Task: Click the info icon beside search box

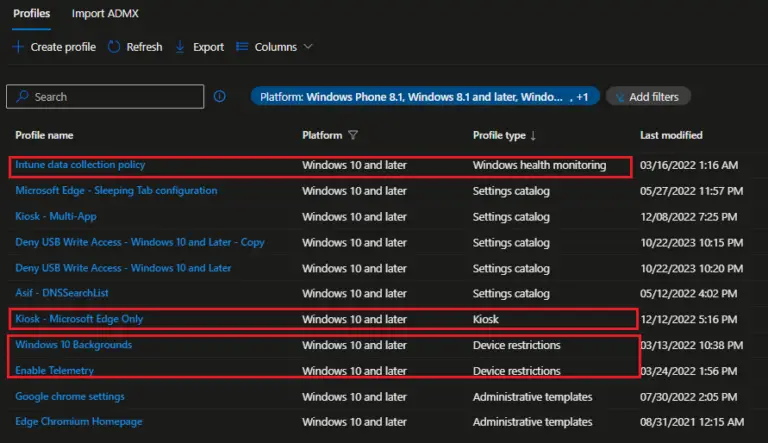Action: pos(220,97)
